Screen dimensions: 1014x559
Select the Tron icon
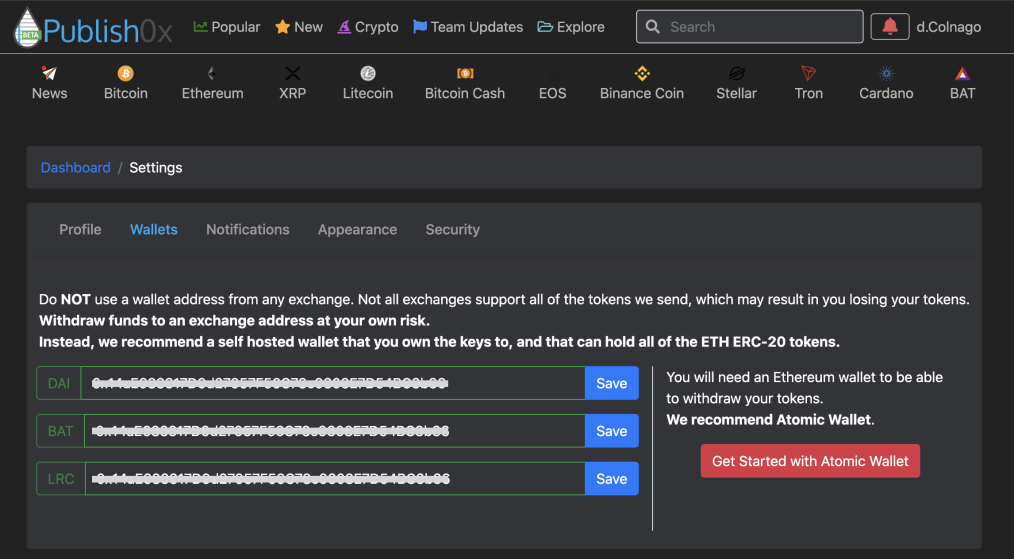pyautogui.click(x=808, y=73)
